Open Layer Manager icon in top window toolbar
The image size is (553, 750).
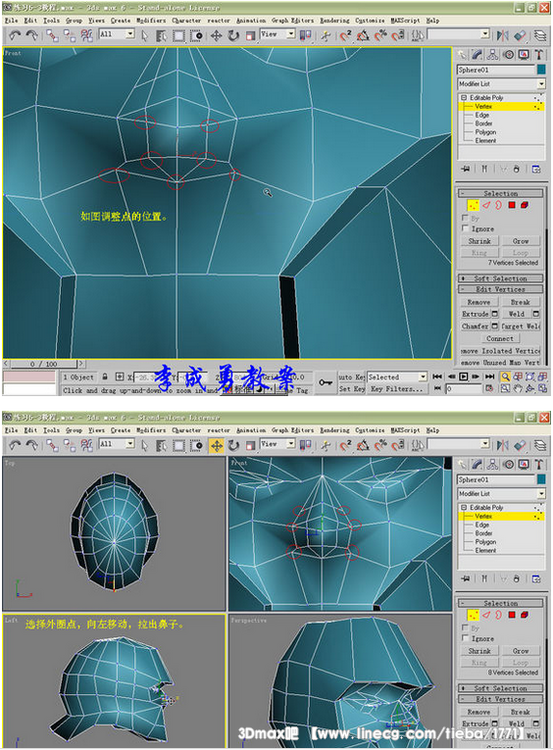click(x=540, y=35)
